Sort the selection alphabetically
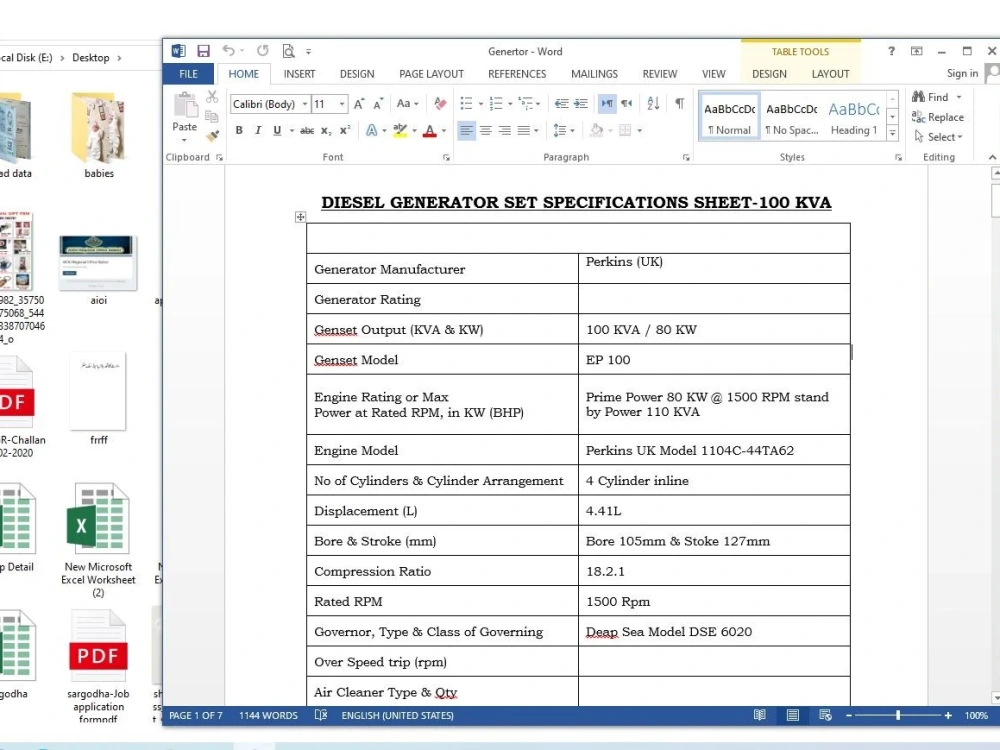1000x750 pixels. click(653, 103)
